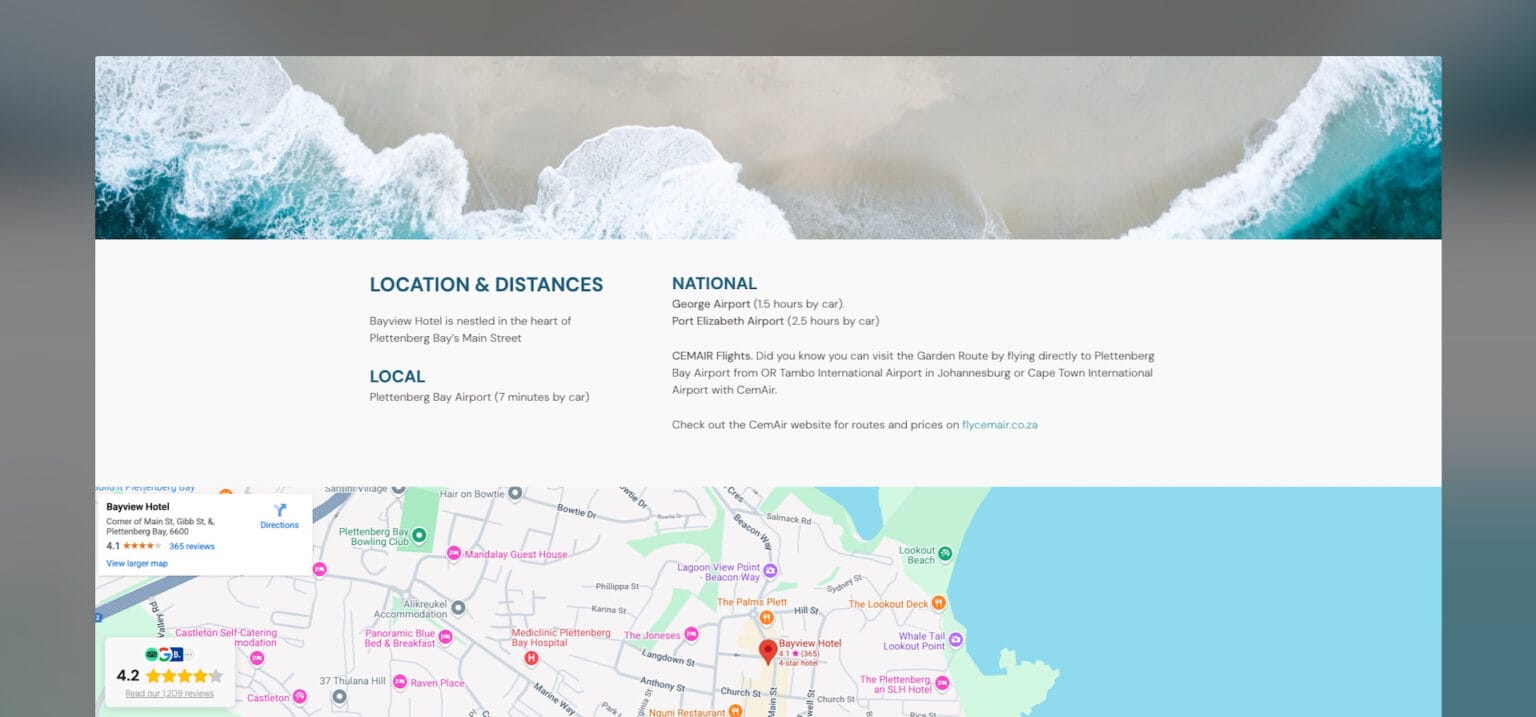Screen dimensions: 1536x717
Task: Click The Palms Plett restaurant marker
Action: coord(766,617)
